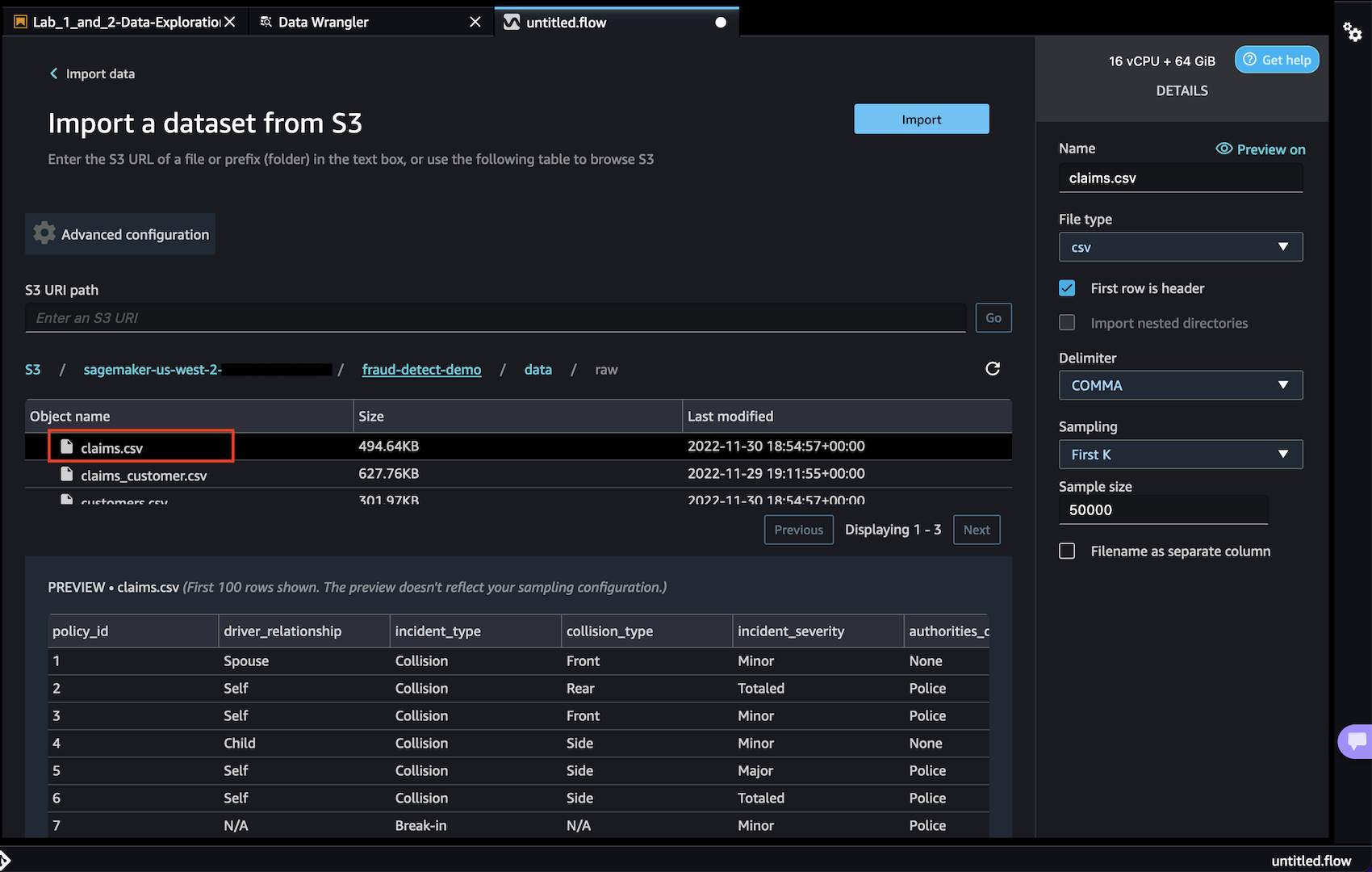Click the Size column header
The height and width of the screenshot is (872, 1372).
pos(518,416)
